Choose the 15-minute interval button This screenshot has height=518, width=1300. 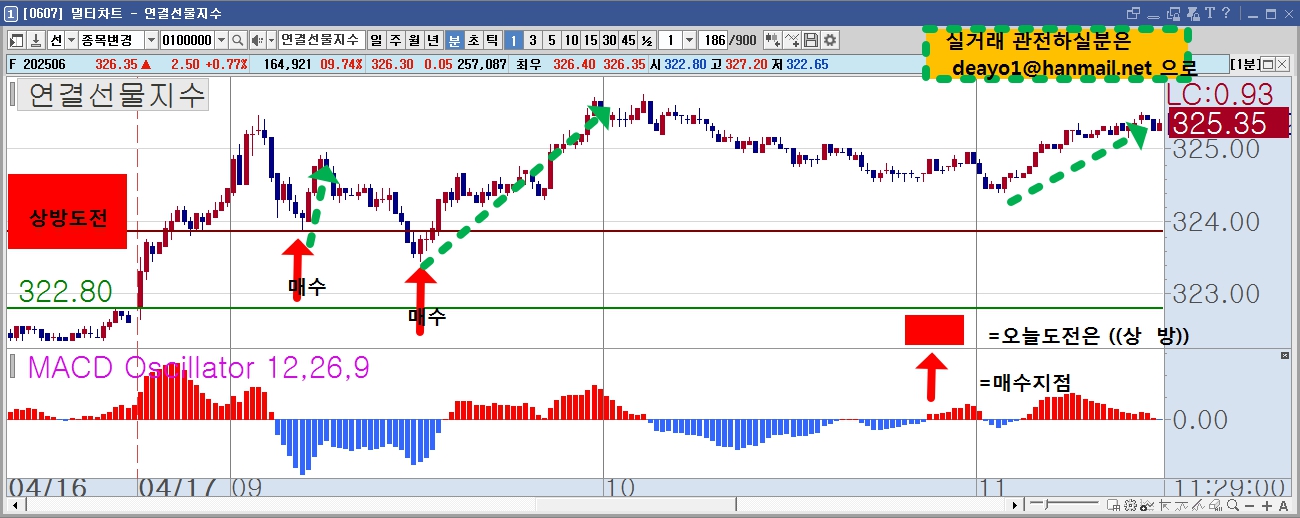click(590, 40)
